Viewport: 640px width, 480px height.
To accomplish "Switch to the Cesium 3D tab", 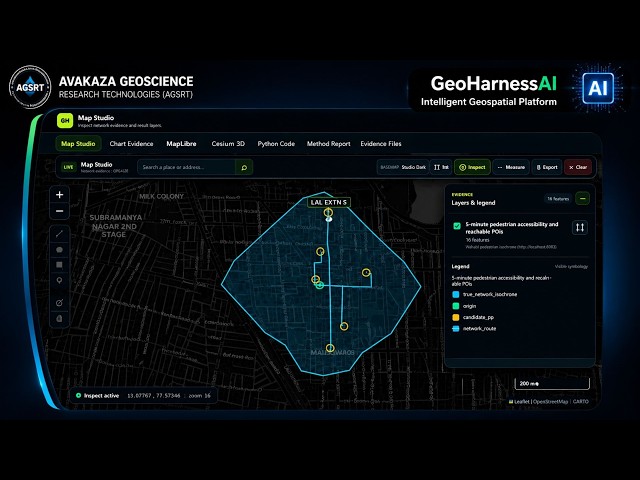I will pos(228,144).
